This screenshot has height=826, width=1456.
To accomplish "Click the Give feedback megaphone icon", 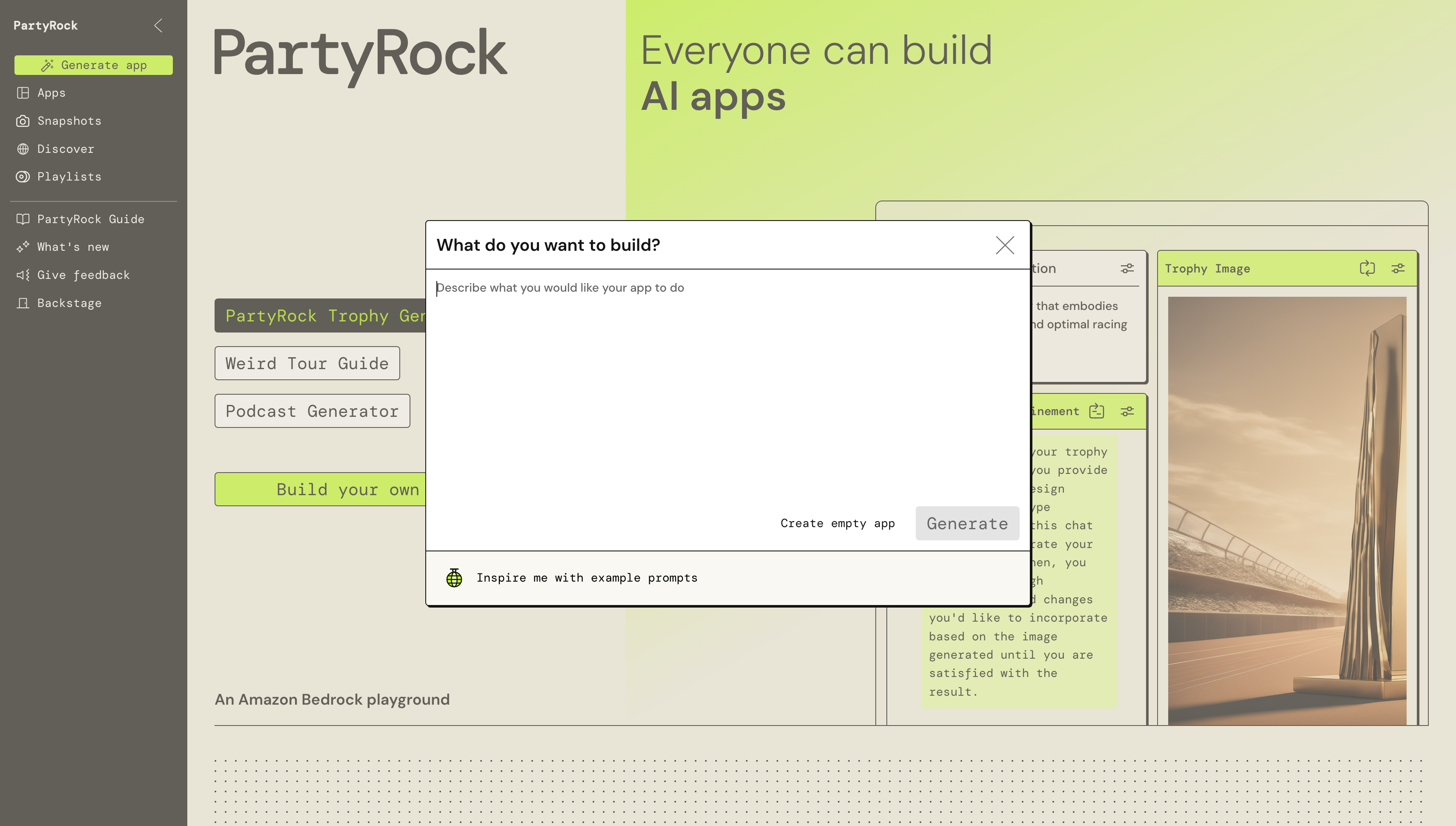I will 23,275.
